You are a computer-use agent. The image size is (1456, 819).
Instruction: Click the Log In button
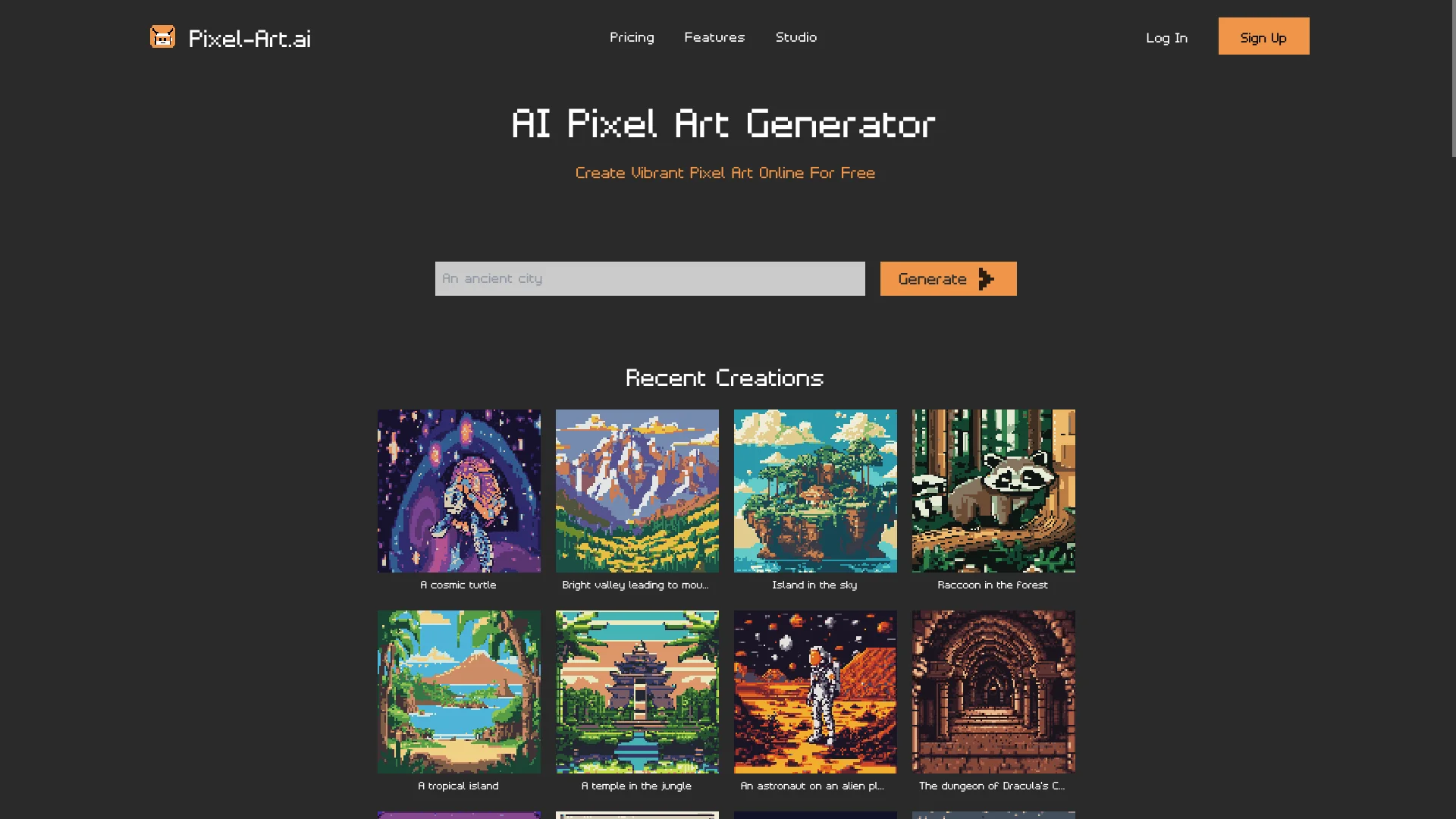click(1166, 37)
